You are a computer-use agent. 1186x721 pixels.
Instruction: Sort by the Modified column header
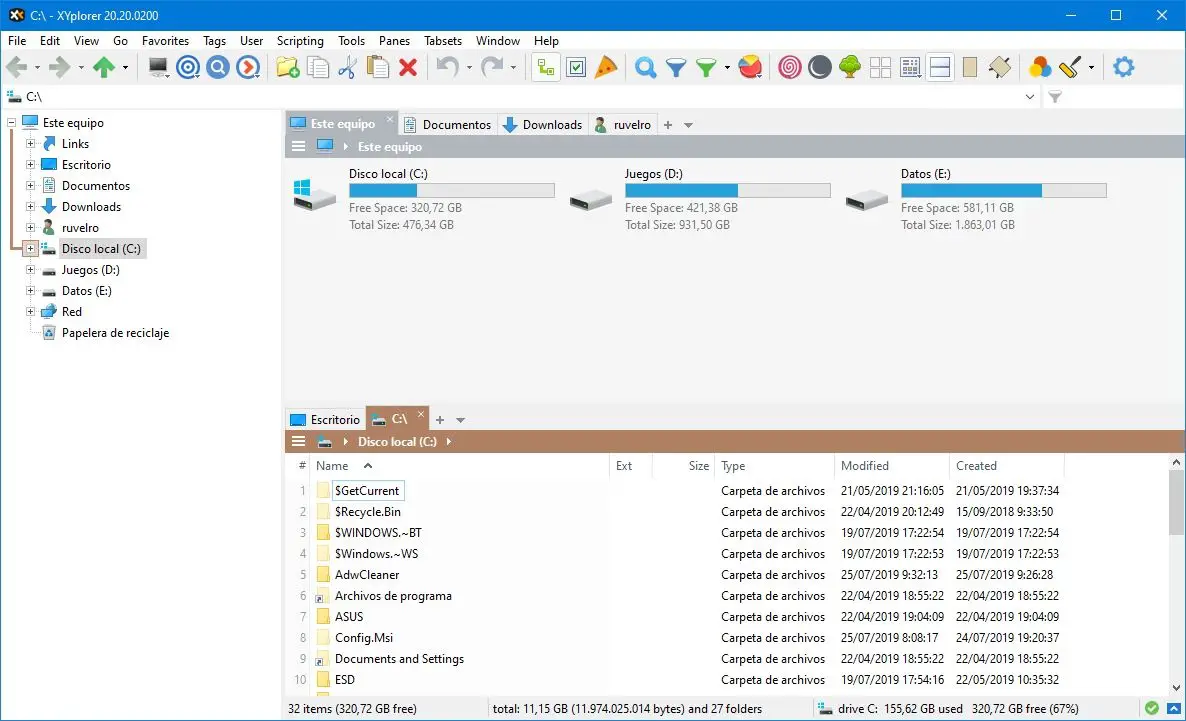[890, 466]
